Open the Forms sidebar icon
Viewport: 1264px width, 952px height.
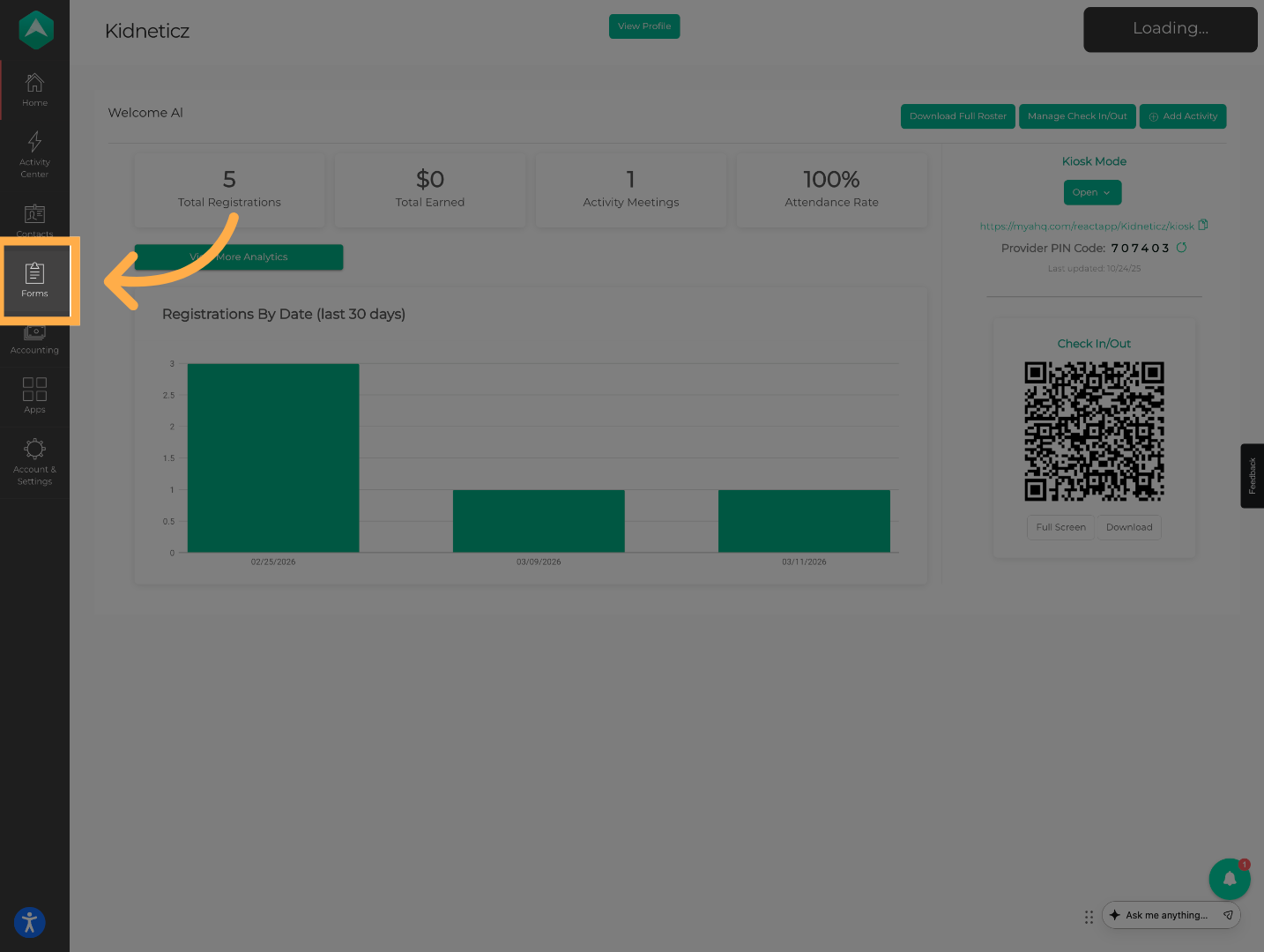point(34,279)
